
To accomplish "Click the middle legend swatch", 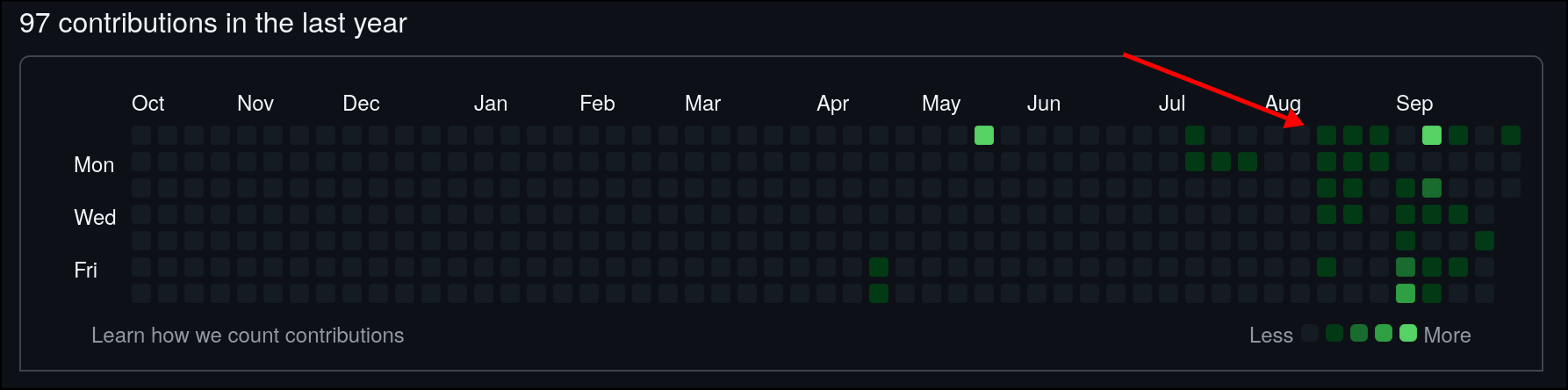I will (x=1359, y=333).
